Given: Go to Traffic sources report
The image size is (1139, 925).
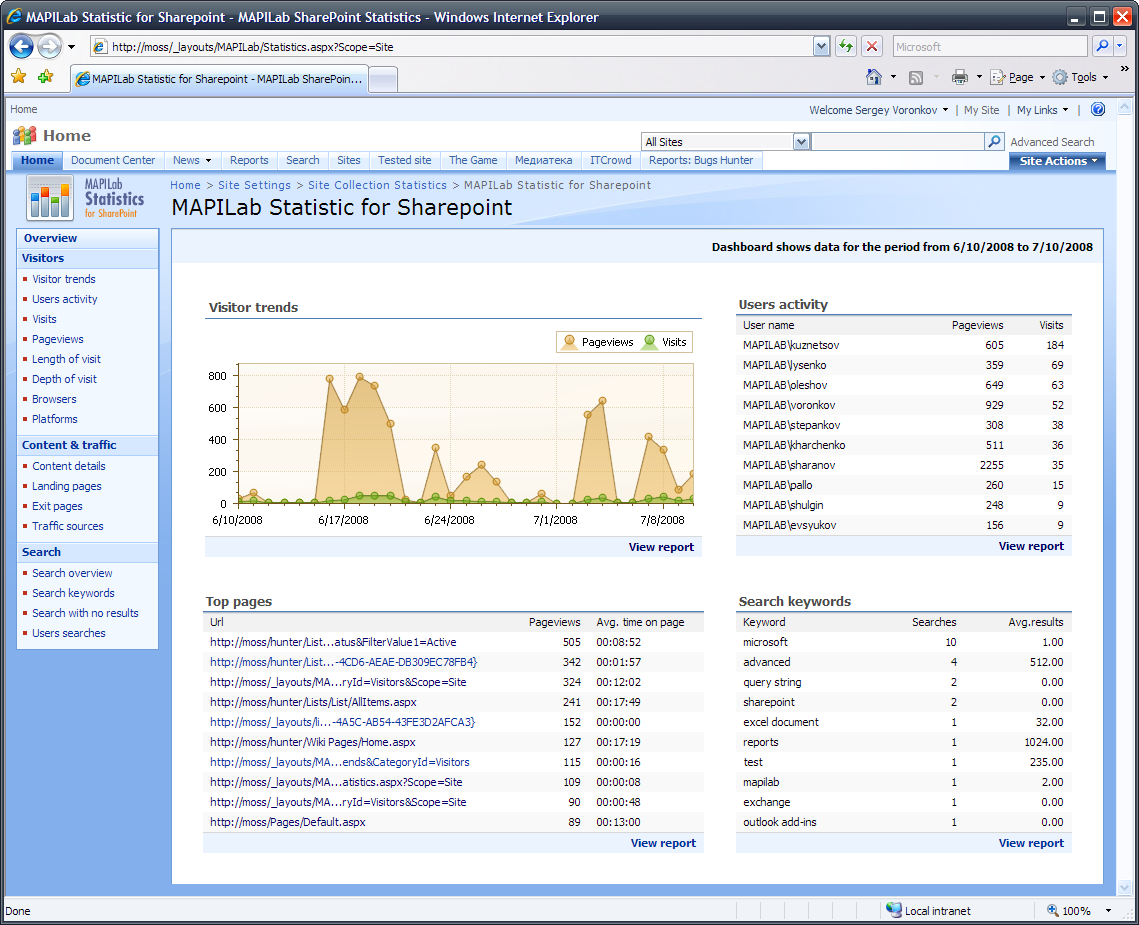Looking at the screenshot, I should [x=68, y=526].
